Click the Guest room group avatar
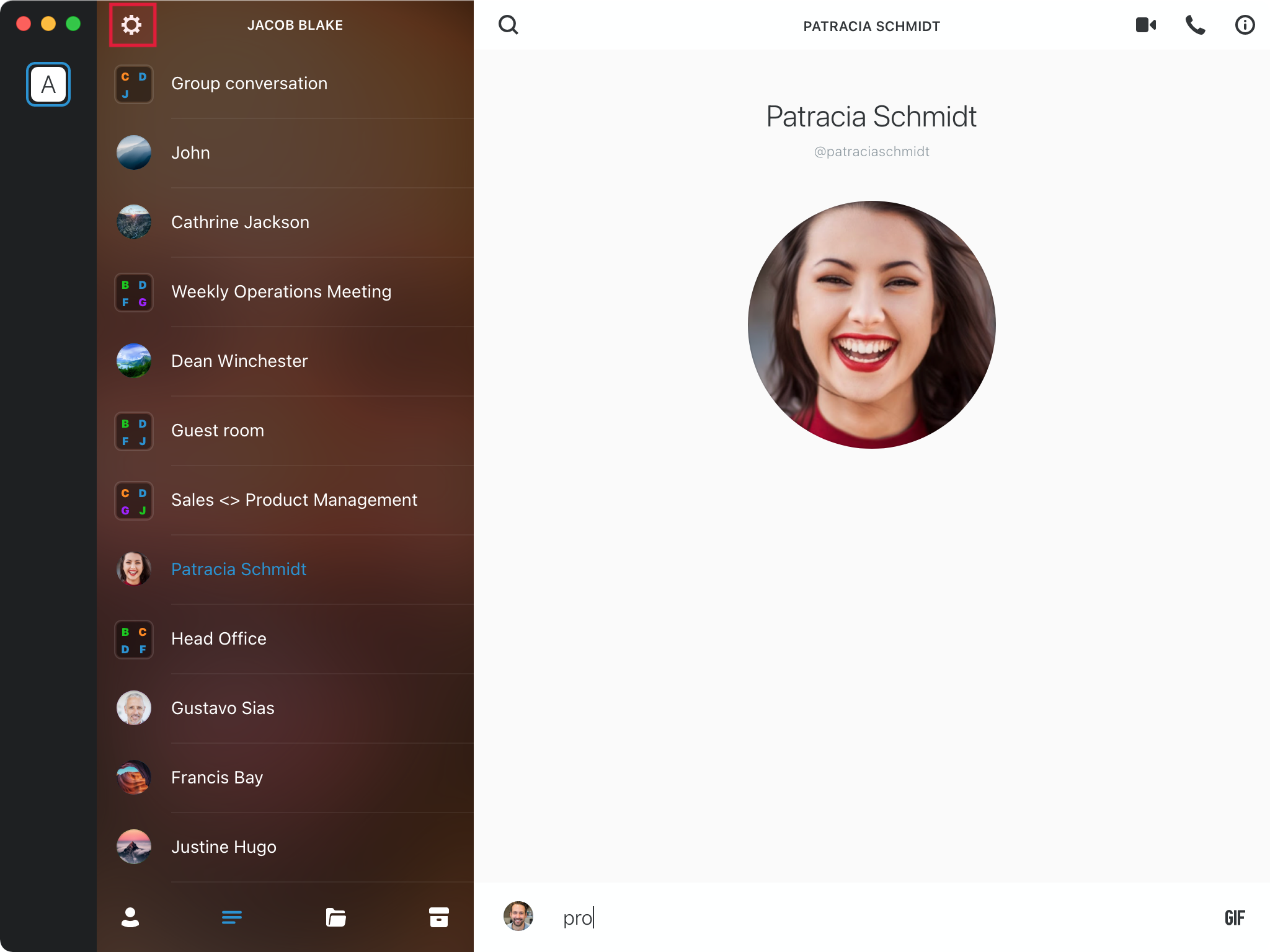Screen dimensions: 1270x952 tap(134, 431)
